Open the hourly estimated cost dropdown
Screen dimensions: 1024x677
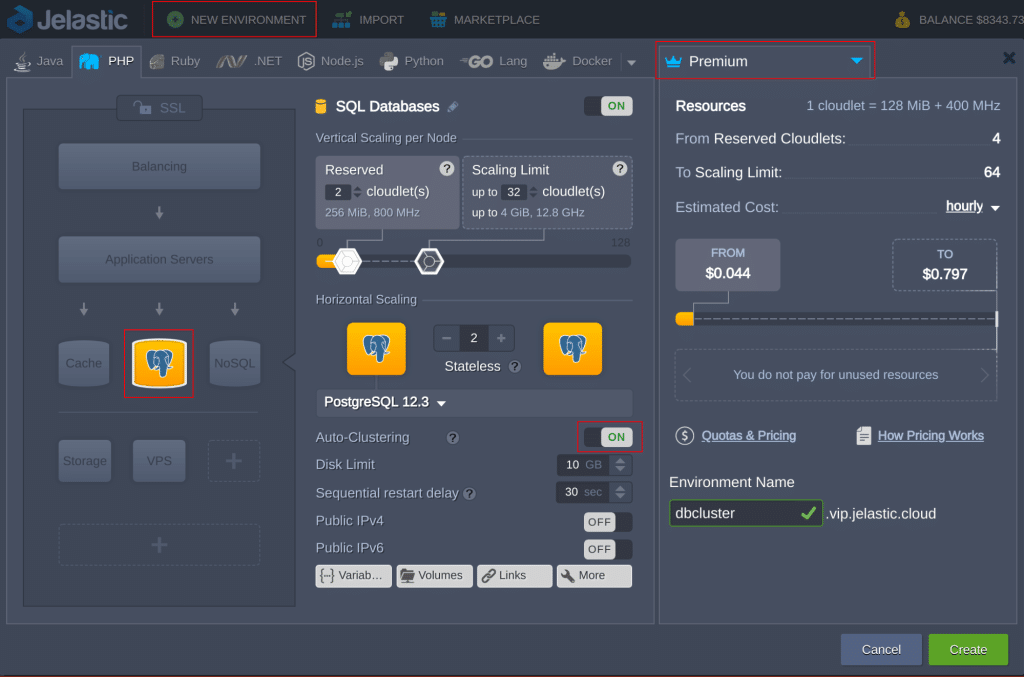972,207
